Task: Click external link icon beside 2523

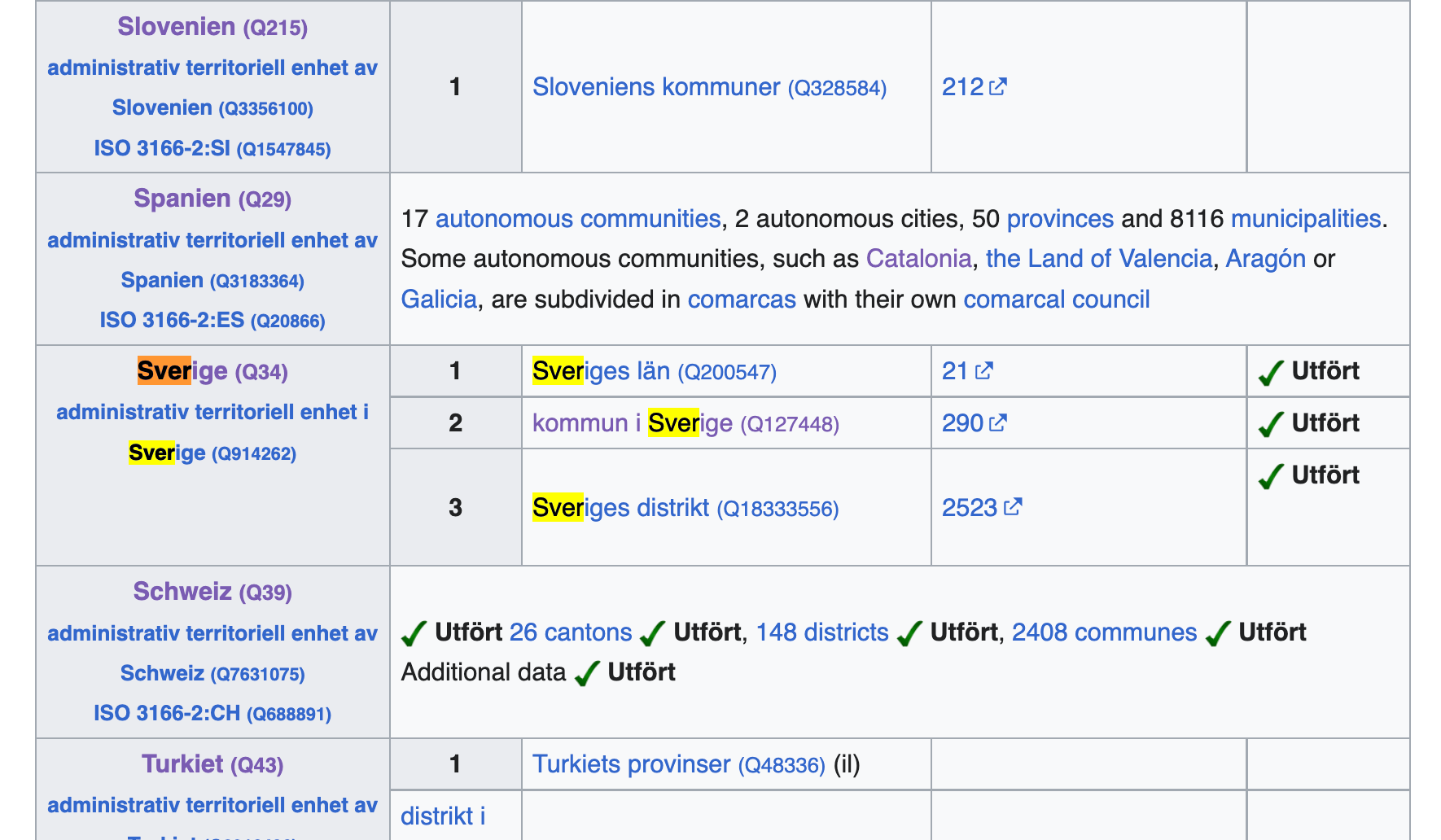Action: coord(1013,507)
